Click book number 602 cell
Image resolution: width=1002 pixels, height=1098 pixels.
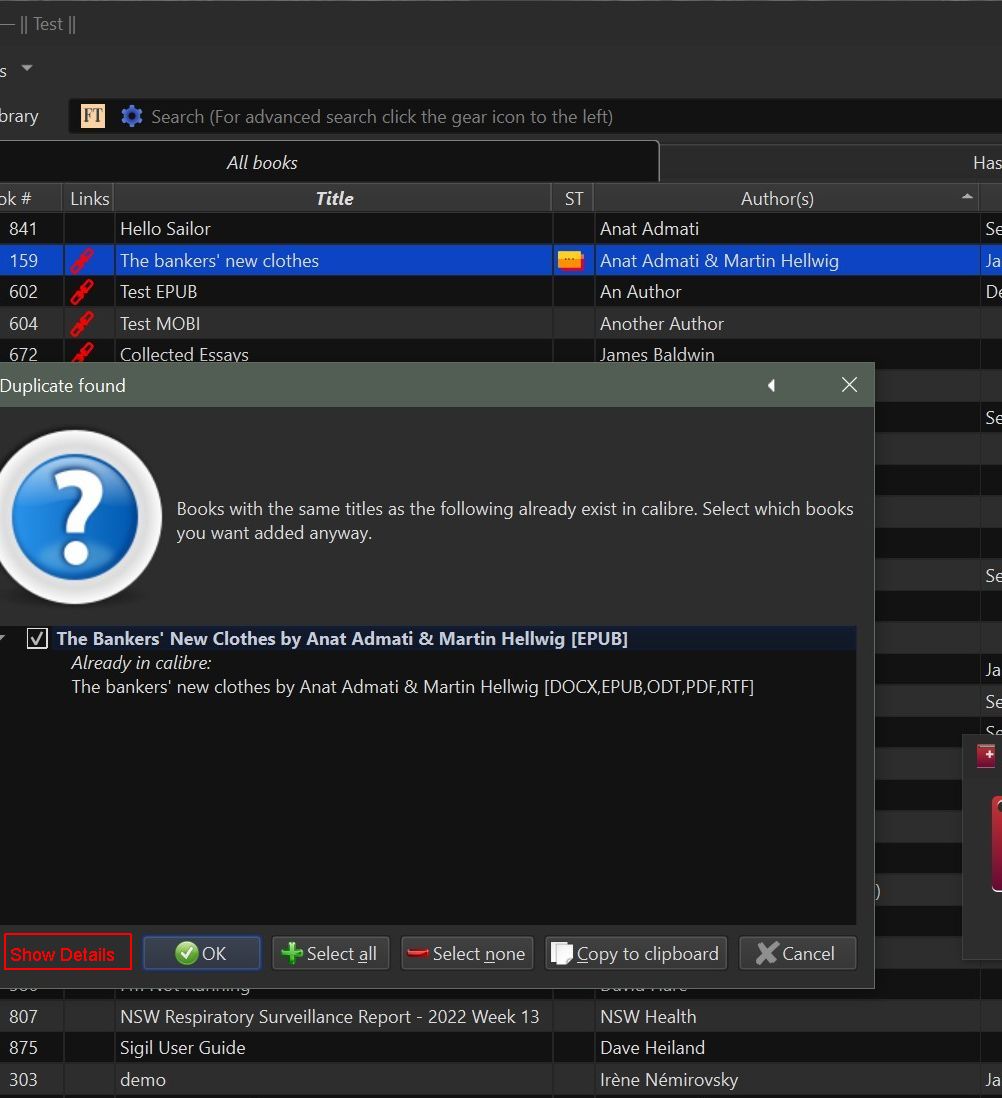tap(31, 292)
